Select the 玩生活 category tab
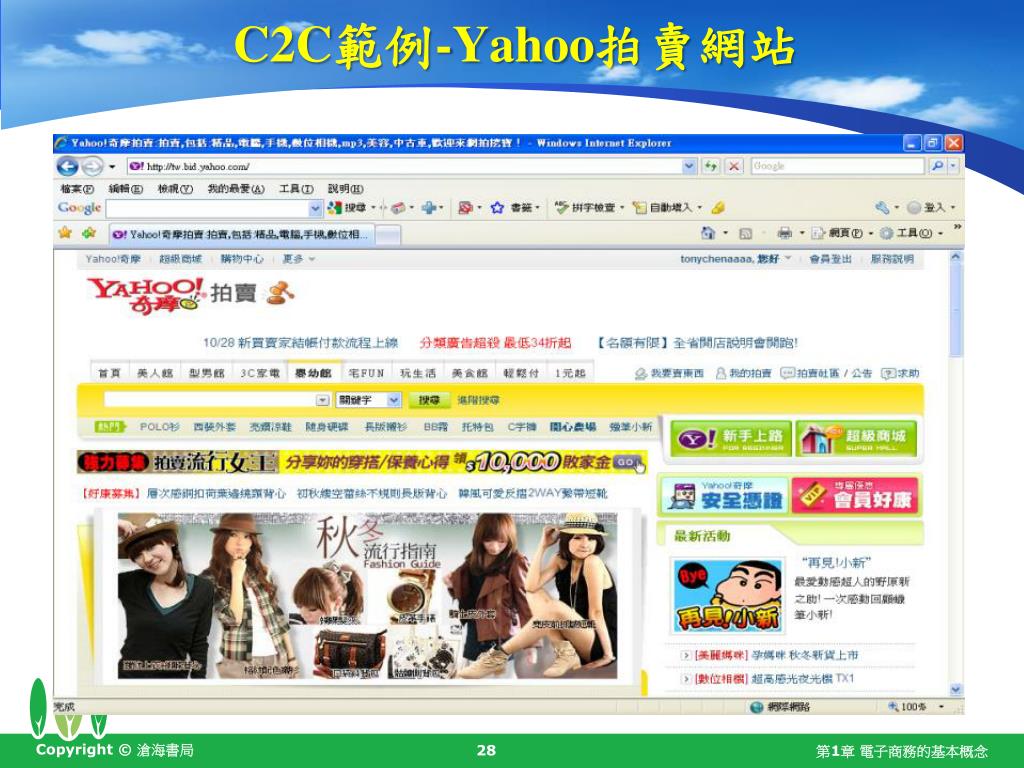 [418, 373]
